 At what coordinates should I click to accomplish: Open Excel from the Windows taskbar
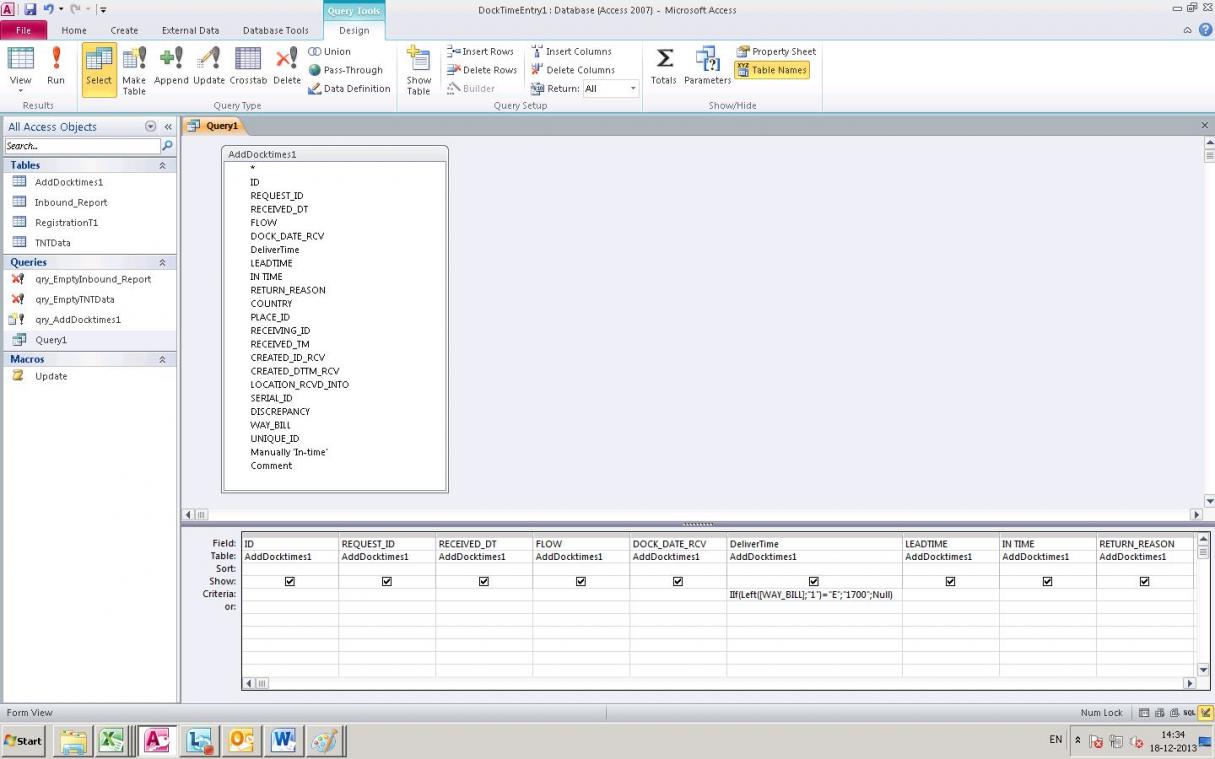(x=112, y=741)
